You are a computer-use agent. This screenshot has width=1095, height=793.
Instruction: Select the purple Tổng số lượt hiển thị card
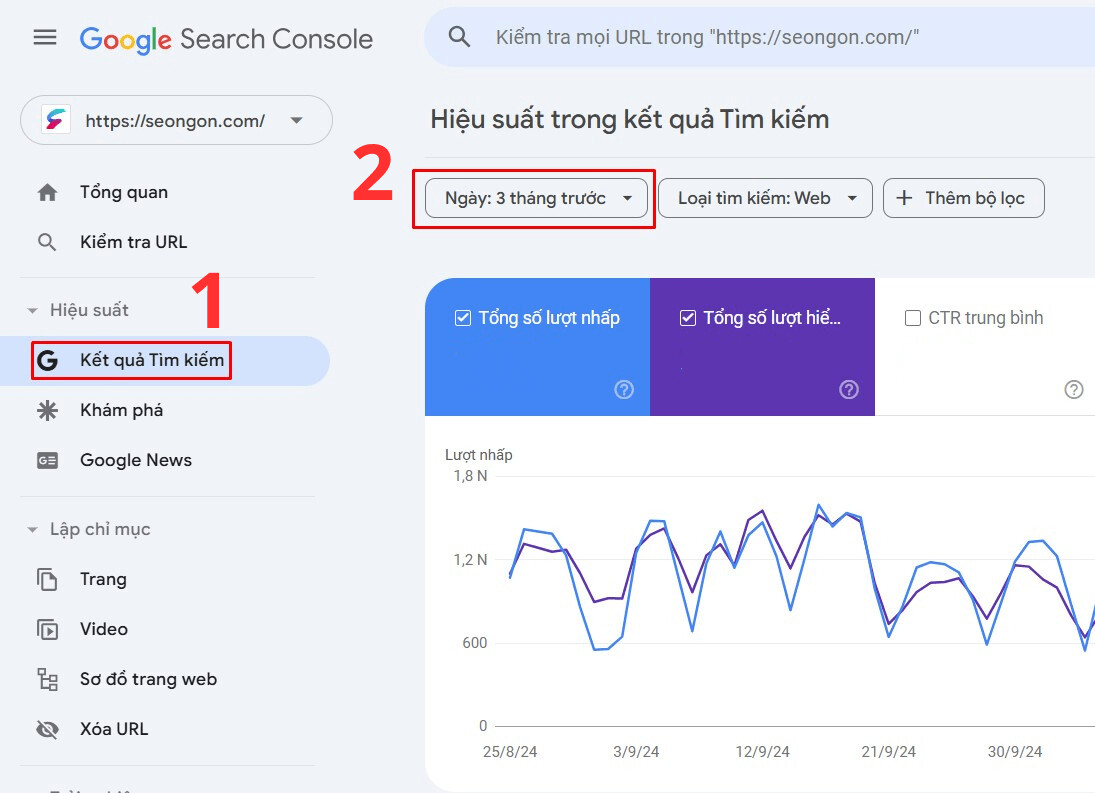pos(762,347)
